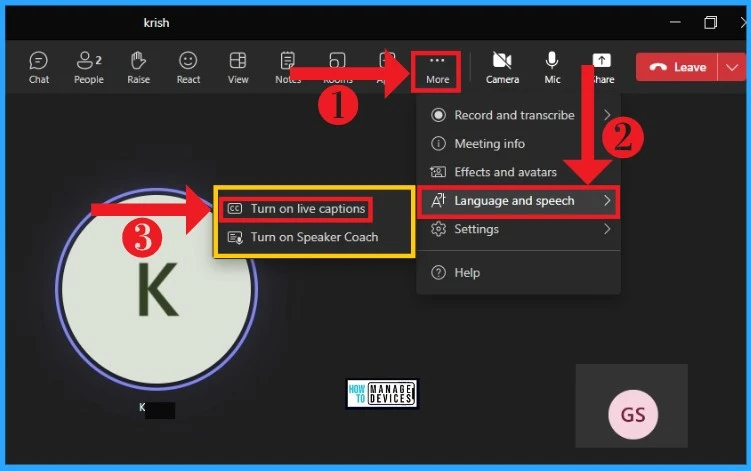This screenshot has height=471, width=751.
Task: Share your screen content
Action: 603,68
